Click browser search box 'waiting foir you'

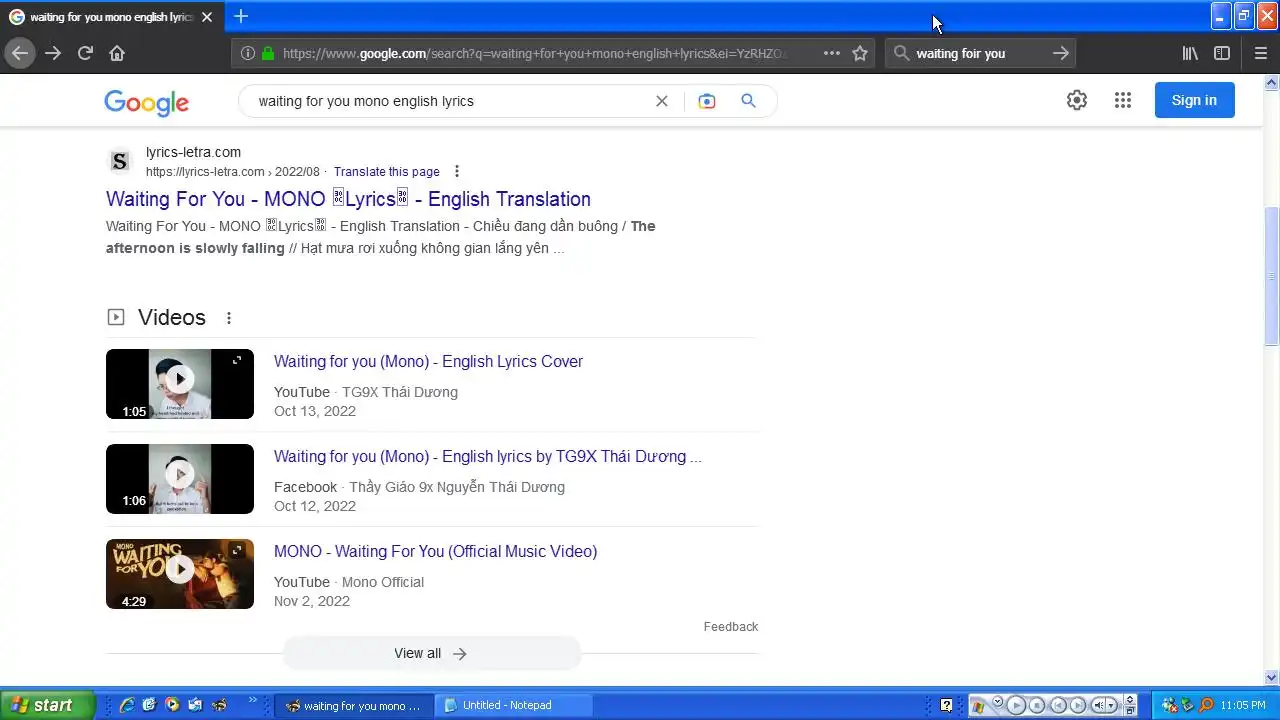[980, 53]
